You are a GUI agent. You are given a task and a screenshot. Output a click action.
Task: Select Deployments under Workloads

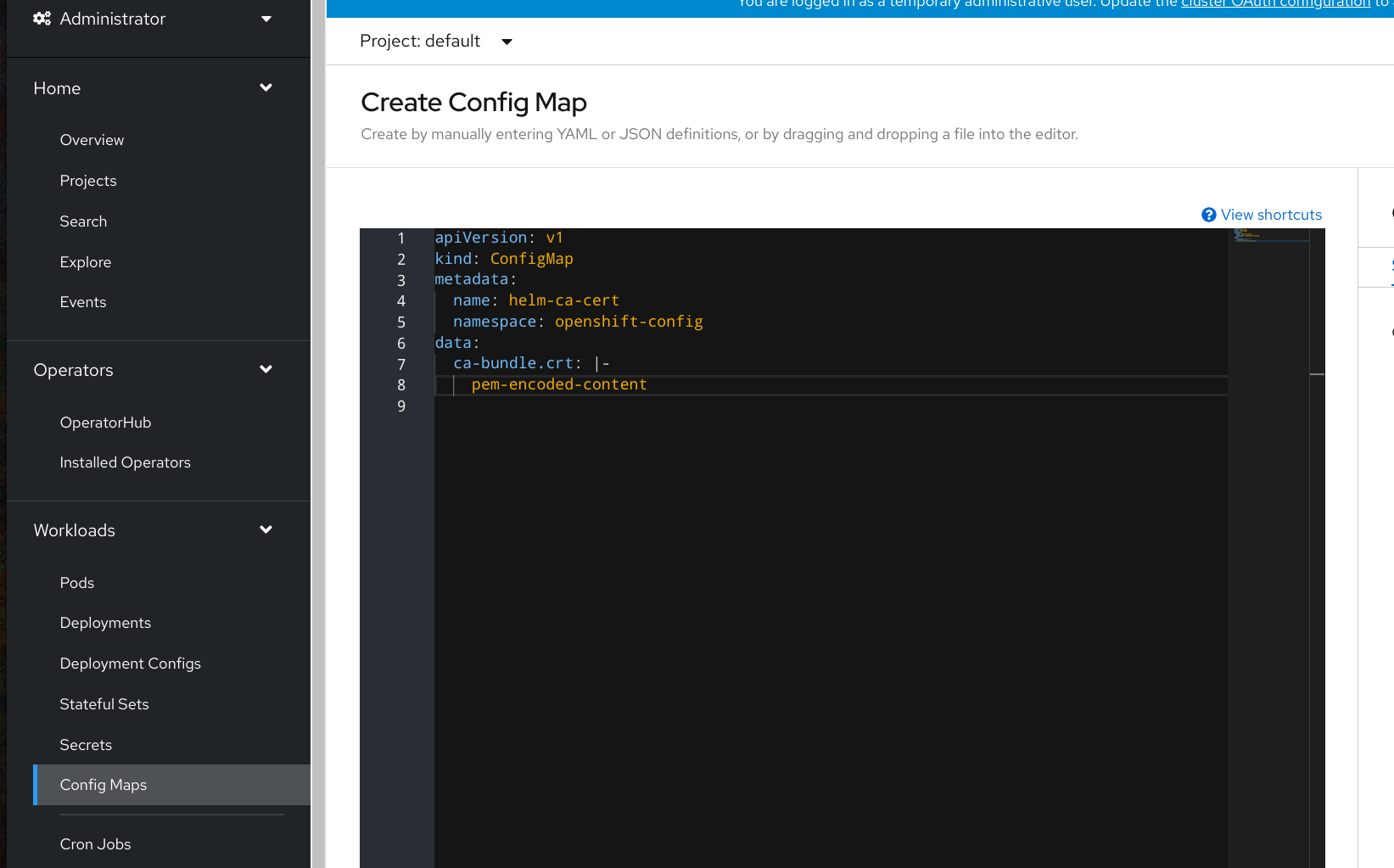coord(105,622)
